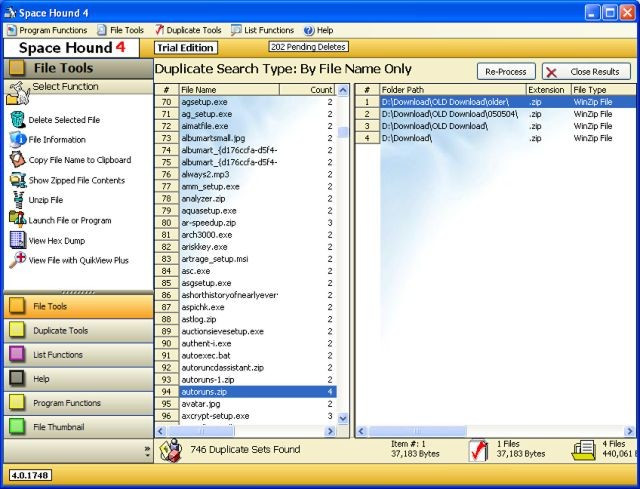Screen dimensions: 640x489
Task: Click the red X on Close Results
Action: (551, 72)
